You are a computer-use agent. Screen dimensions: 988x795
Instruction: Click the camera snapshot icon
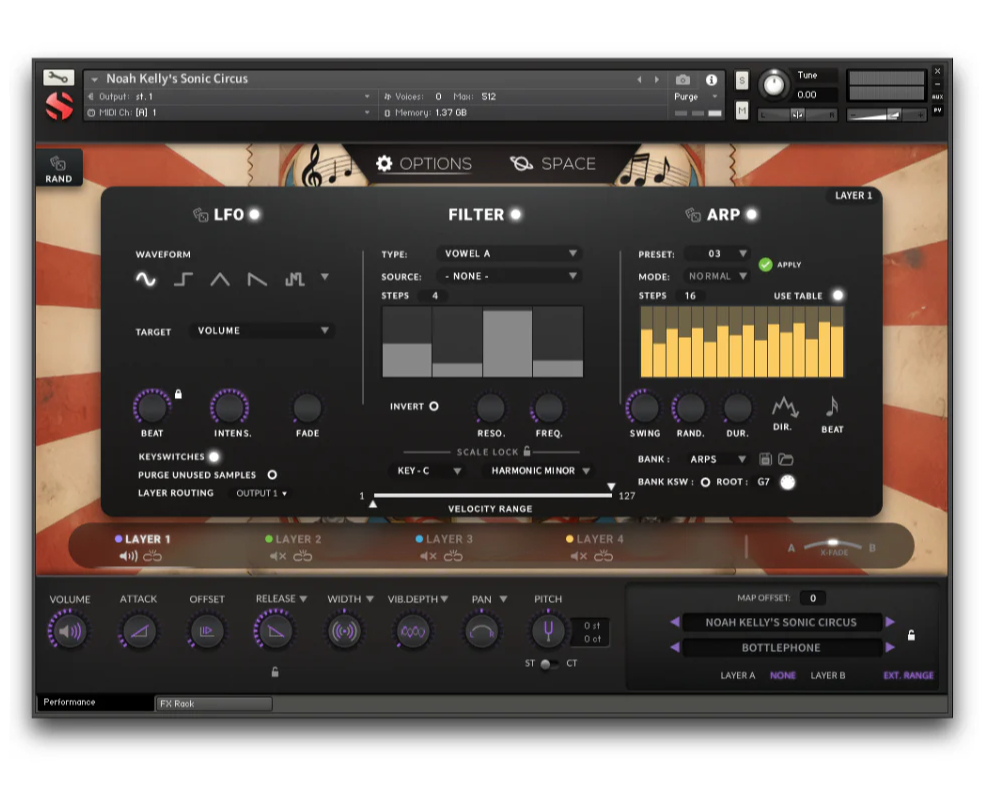tap(683, 79)
